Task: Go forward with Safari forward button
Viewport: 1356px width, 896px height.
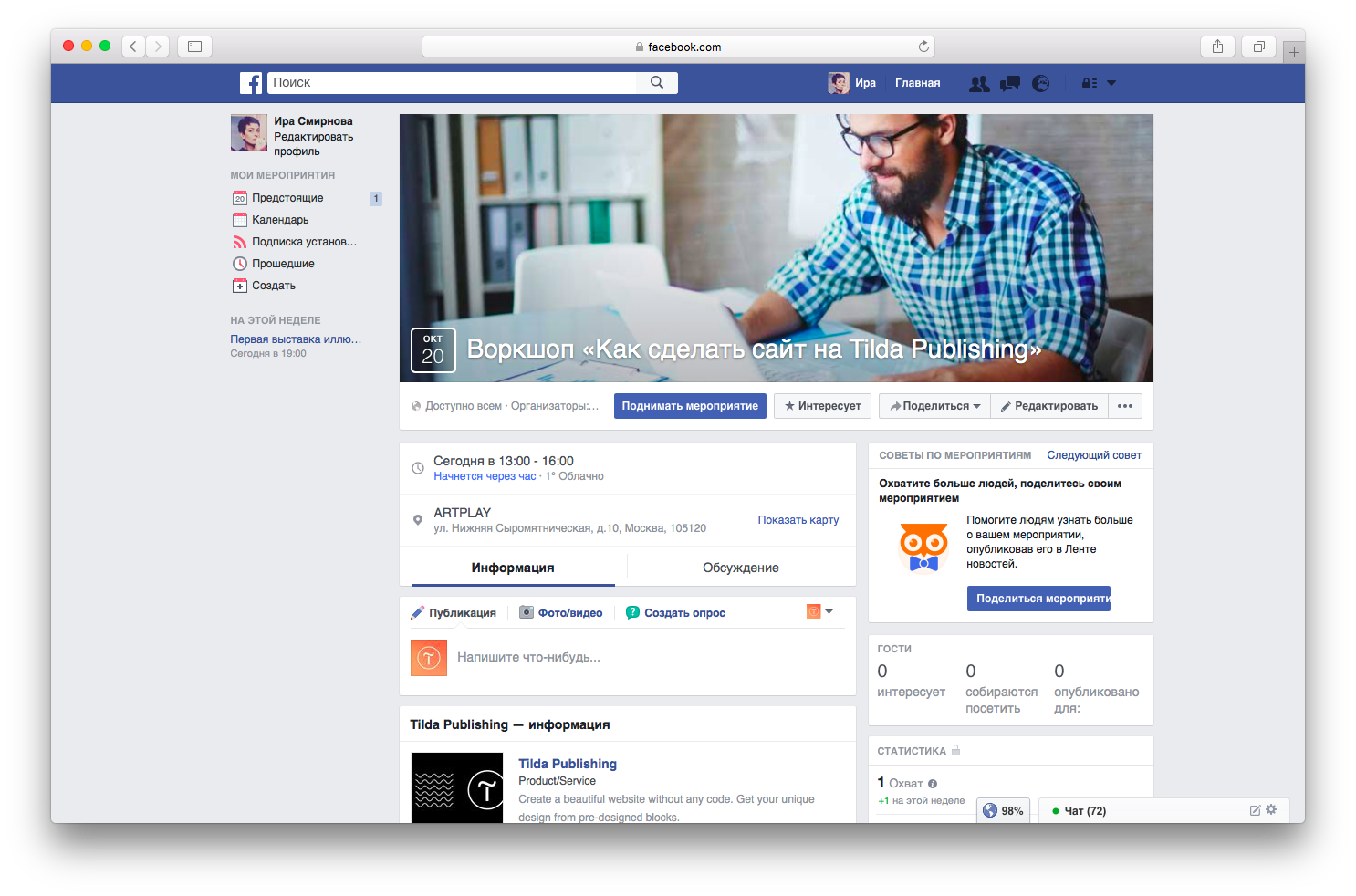Action: coord(158,47)
